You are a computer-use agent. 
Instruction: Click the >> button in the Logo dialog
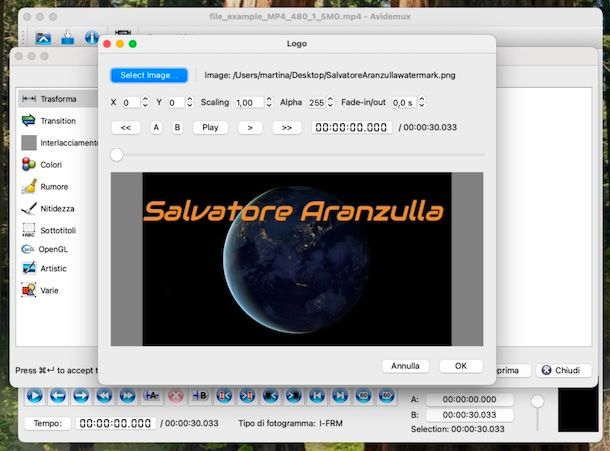tap(287, 127)
